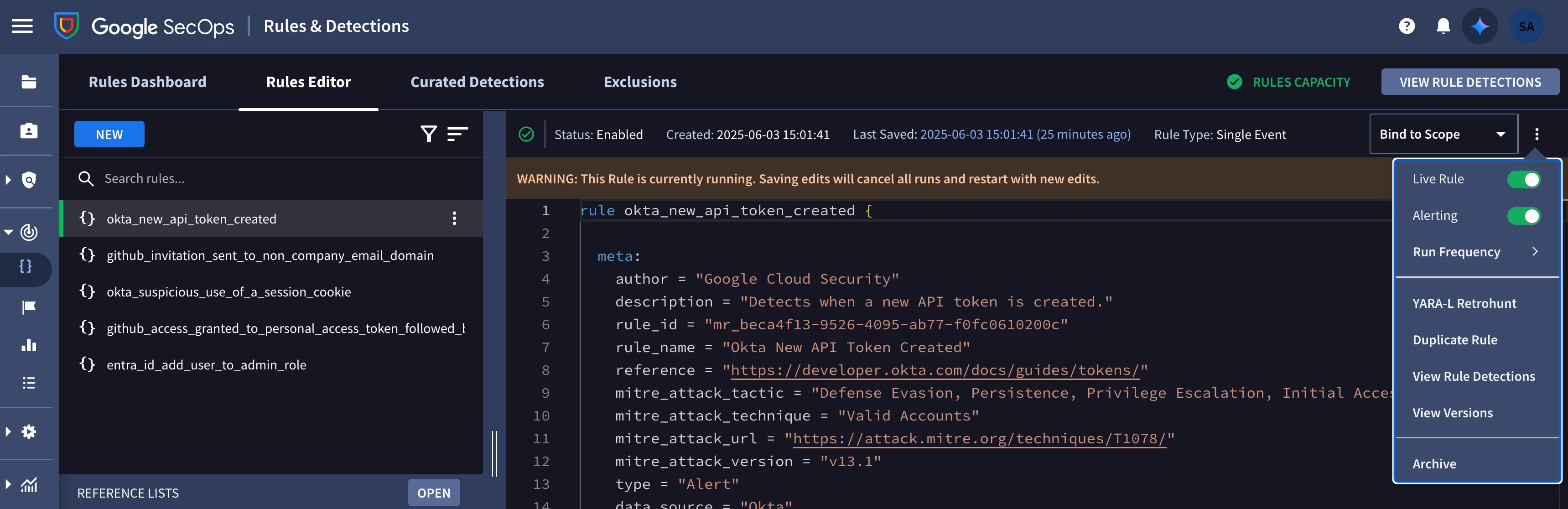This screenshot has height=509, width=1568.
Task: Click the green rule status check icon
Action: [x=526, y=134]
